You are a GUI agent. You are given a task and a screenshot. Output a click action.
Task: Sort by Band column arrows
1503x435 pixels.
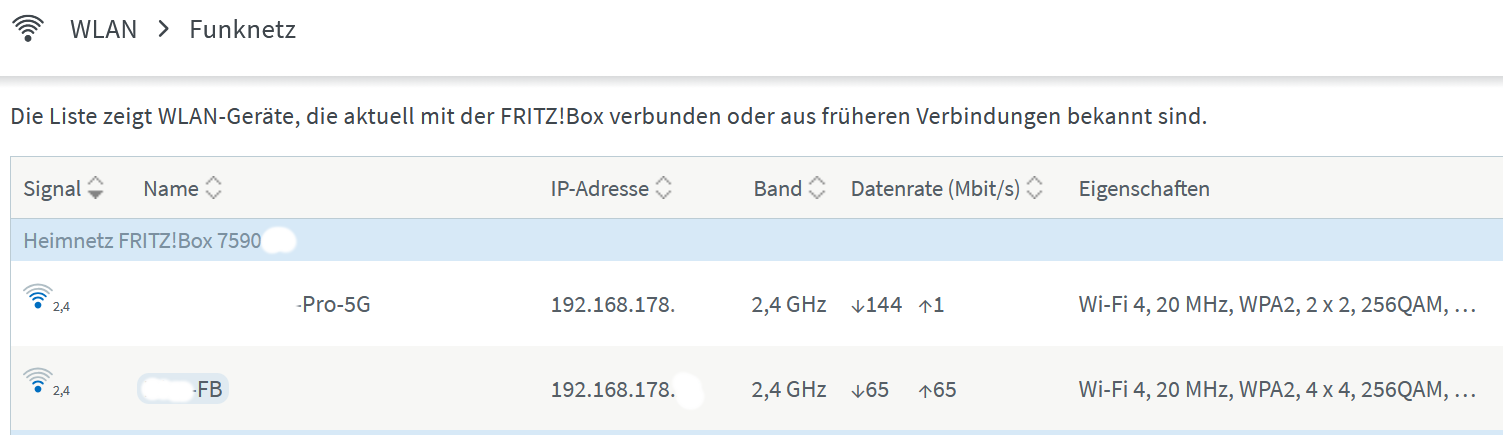tap(817, 188)
